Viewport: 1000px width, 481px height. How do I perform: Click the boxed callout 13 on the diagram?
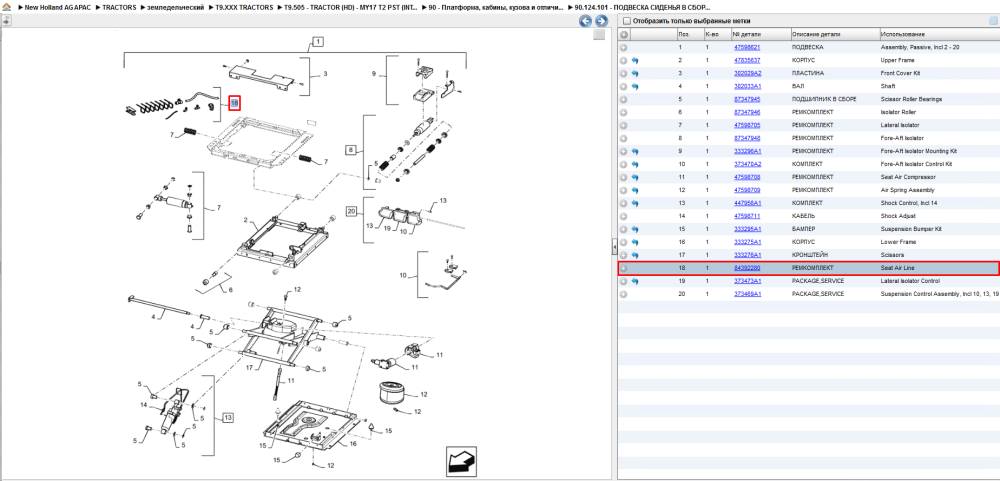pos(228,418)
